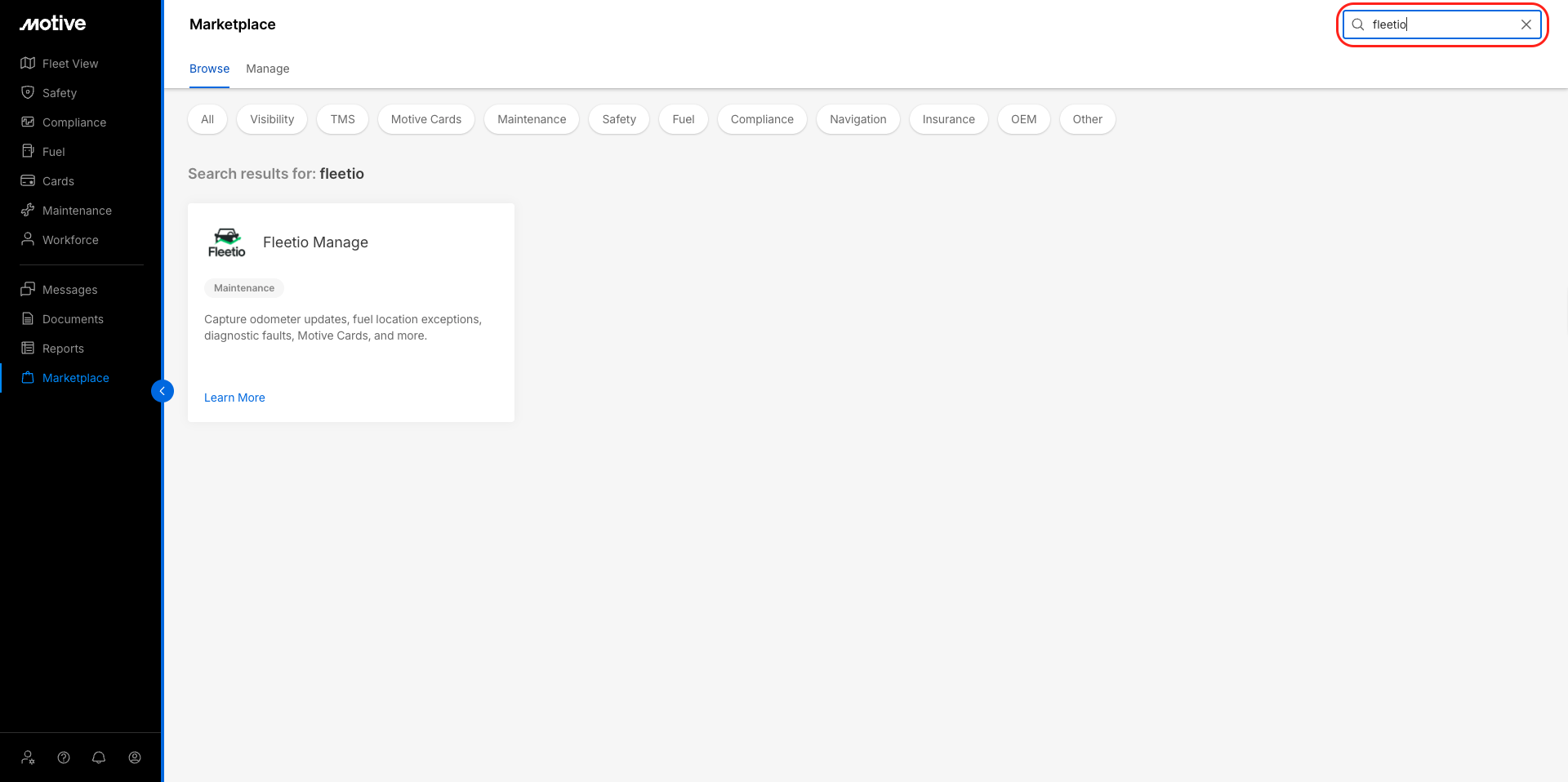Image resolution: width=1568 pixels, height=782 pixels.
Task: Collapse the sidebar with chevron button
Action: pos(163,391)
